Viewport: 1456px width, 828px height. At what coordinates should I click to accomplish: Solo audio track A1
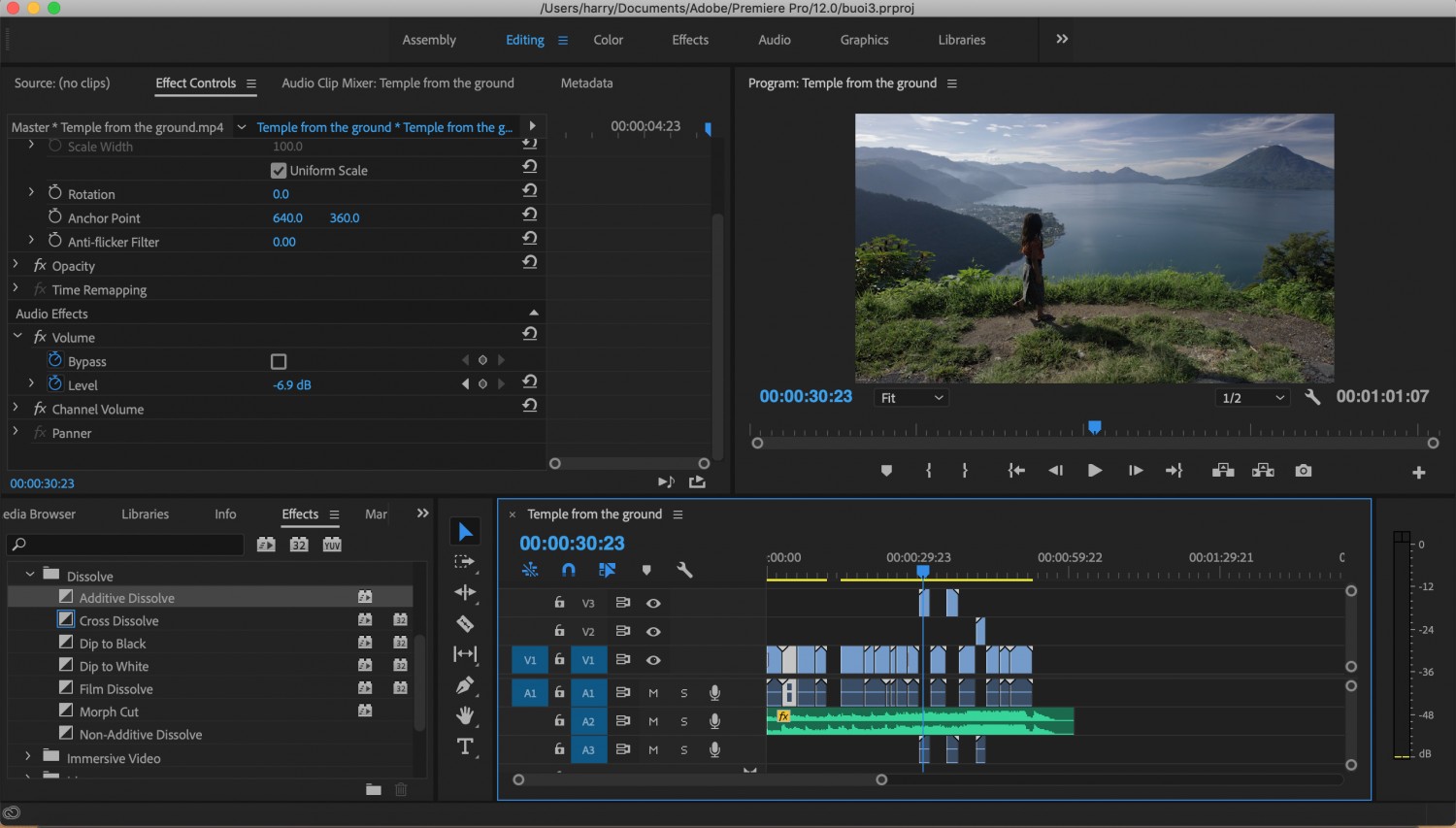pos(684,693)
